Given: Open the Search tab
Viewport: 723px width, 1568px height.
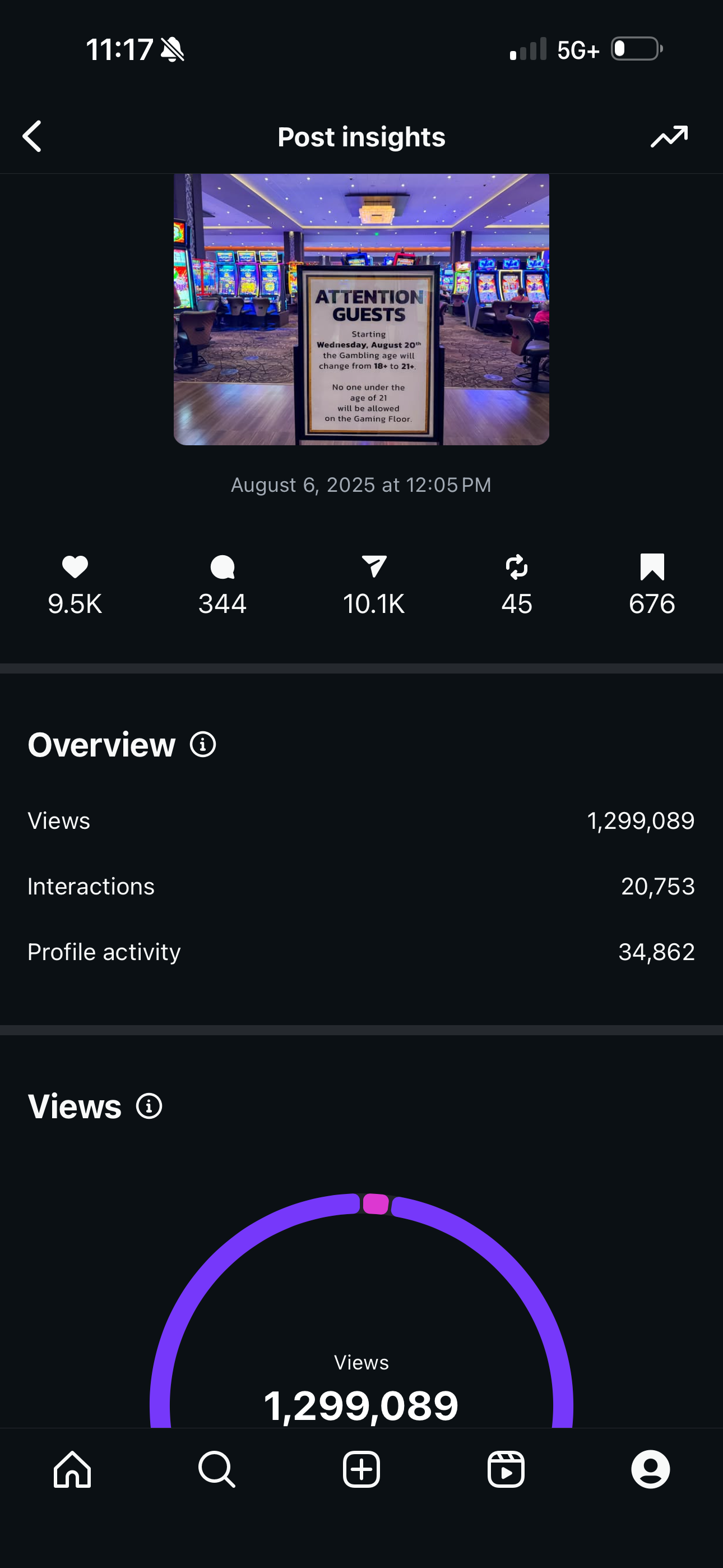Looking at the screenshot, I should pyautogui.click(x=217, y=1469).
